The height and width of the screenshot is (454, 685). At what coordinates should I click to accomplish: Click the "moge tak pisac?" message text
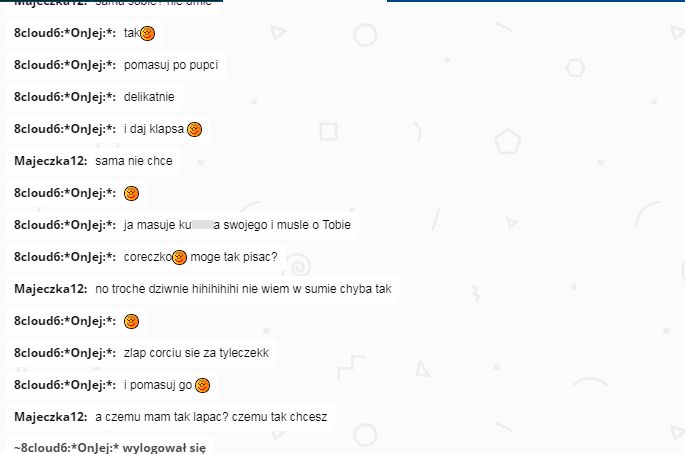click(234, 257)
